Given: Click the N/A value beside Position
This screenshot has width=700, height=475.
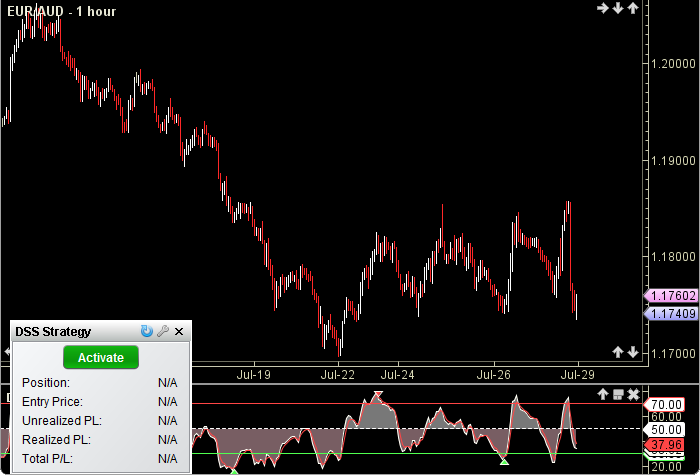Looking at the screenshot, I should pos(168,383).
